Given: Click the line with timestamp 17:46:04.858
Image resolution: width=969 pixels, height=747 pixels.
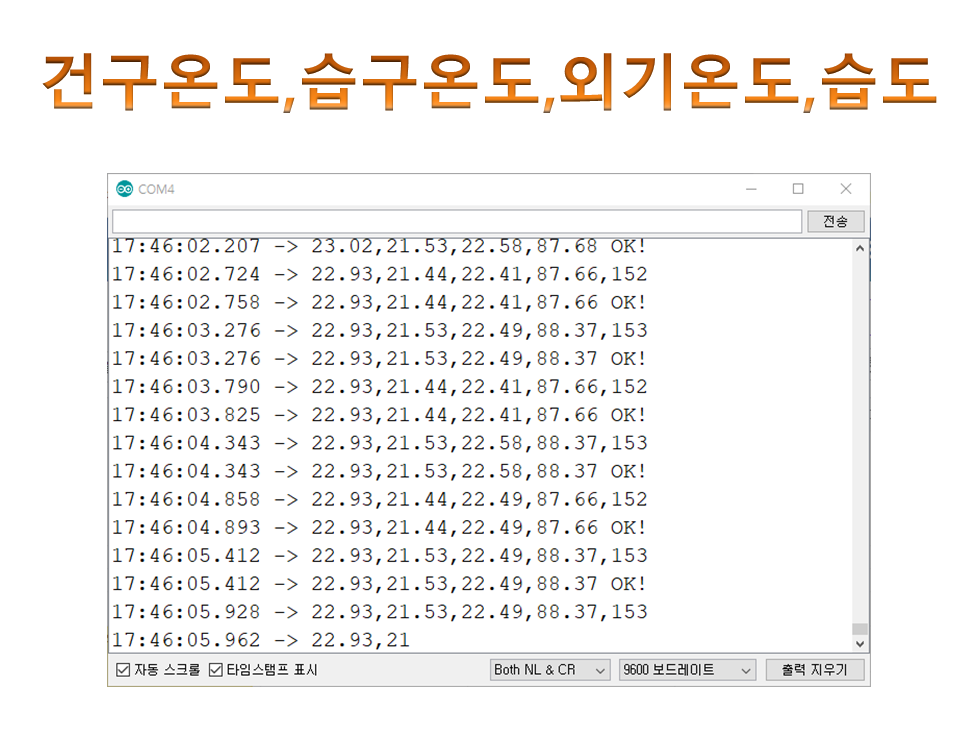Looking at the screenshot, I should pyautogui.click(x=379, y=499).
